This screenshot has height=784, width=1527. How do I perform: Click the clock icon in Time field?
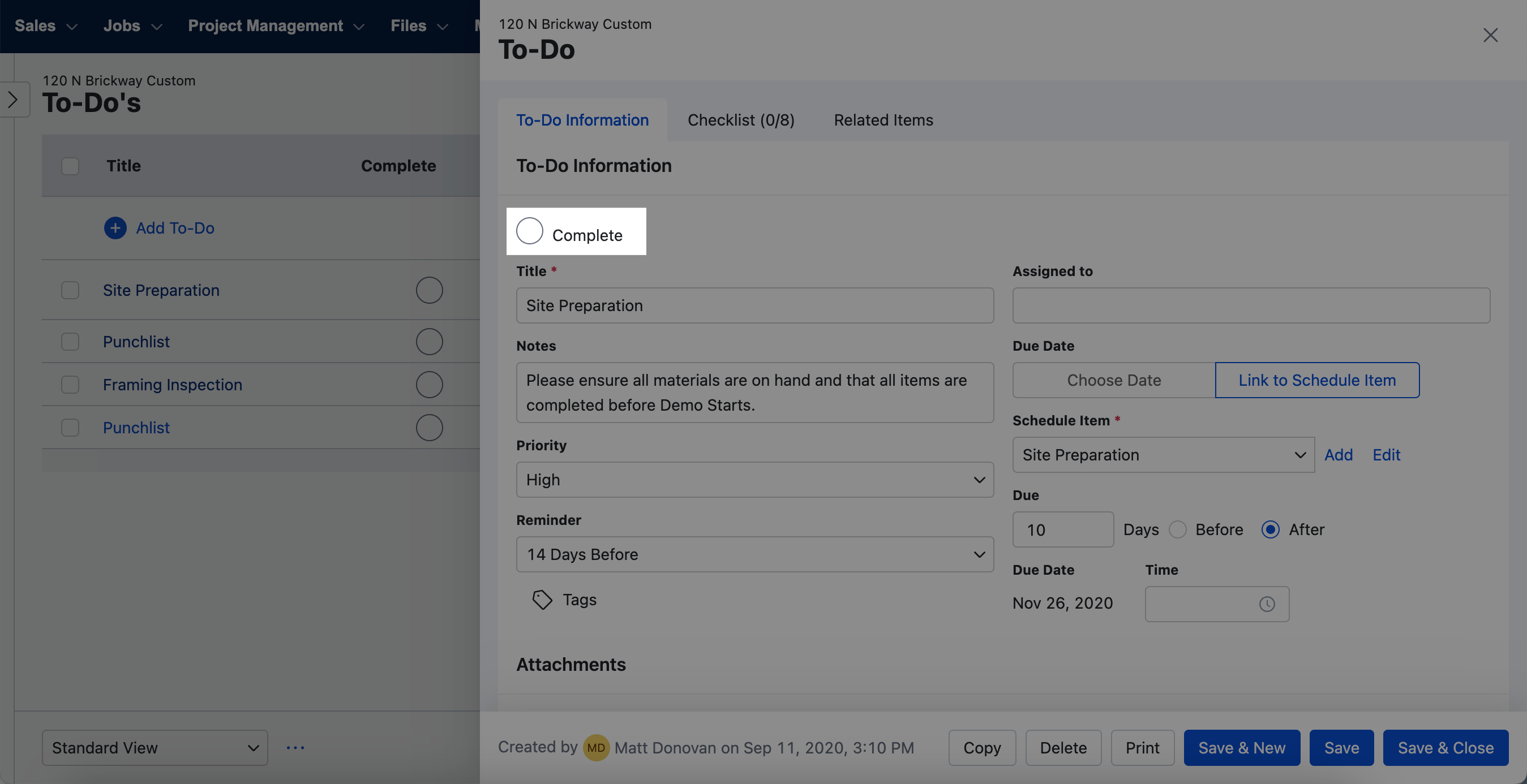pos(1267,604)
